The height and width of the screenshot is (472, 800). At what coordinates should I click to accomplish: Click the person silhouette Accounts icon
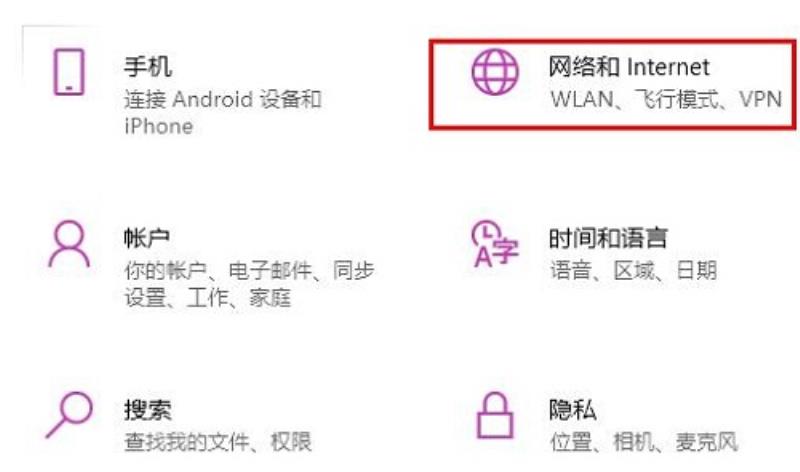coord(69,244)
